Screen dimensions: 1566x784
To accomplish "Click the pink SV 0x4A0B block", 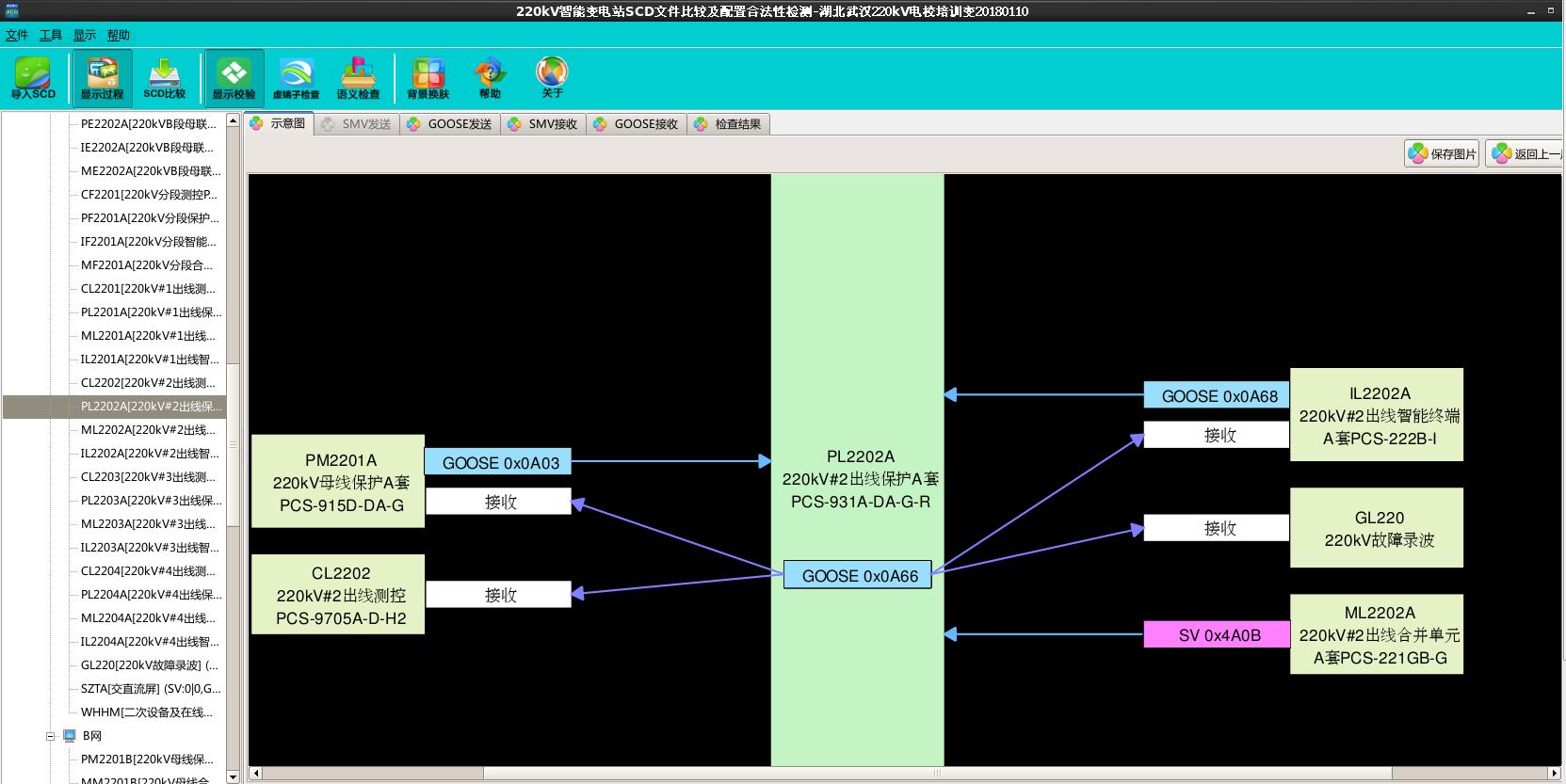I will (x=1217, y=635).
